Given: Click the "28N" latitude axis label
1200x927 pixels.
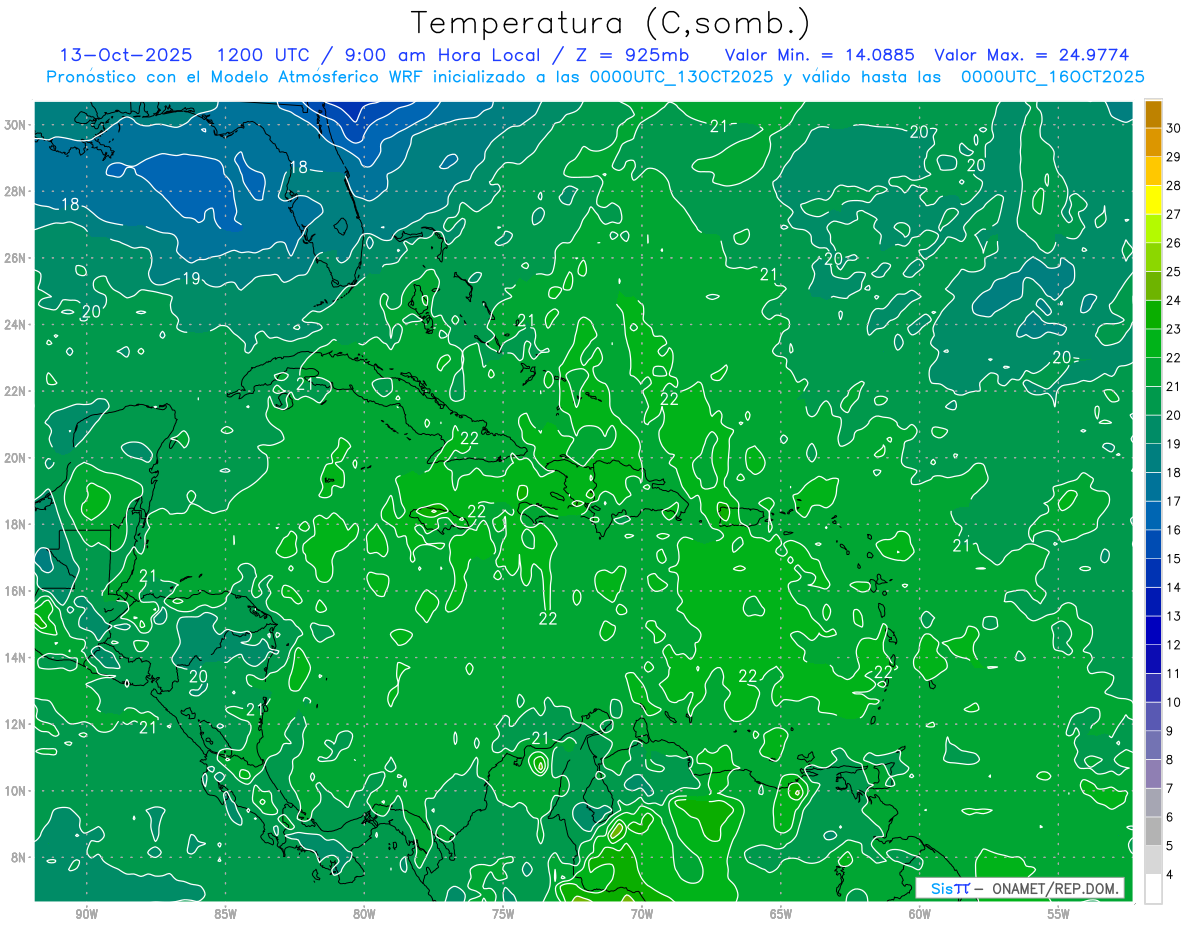Looking at the screenshot, I should (15, 191).
